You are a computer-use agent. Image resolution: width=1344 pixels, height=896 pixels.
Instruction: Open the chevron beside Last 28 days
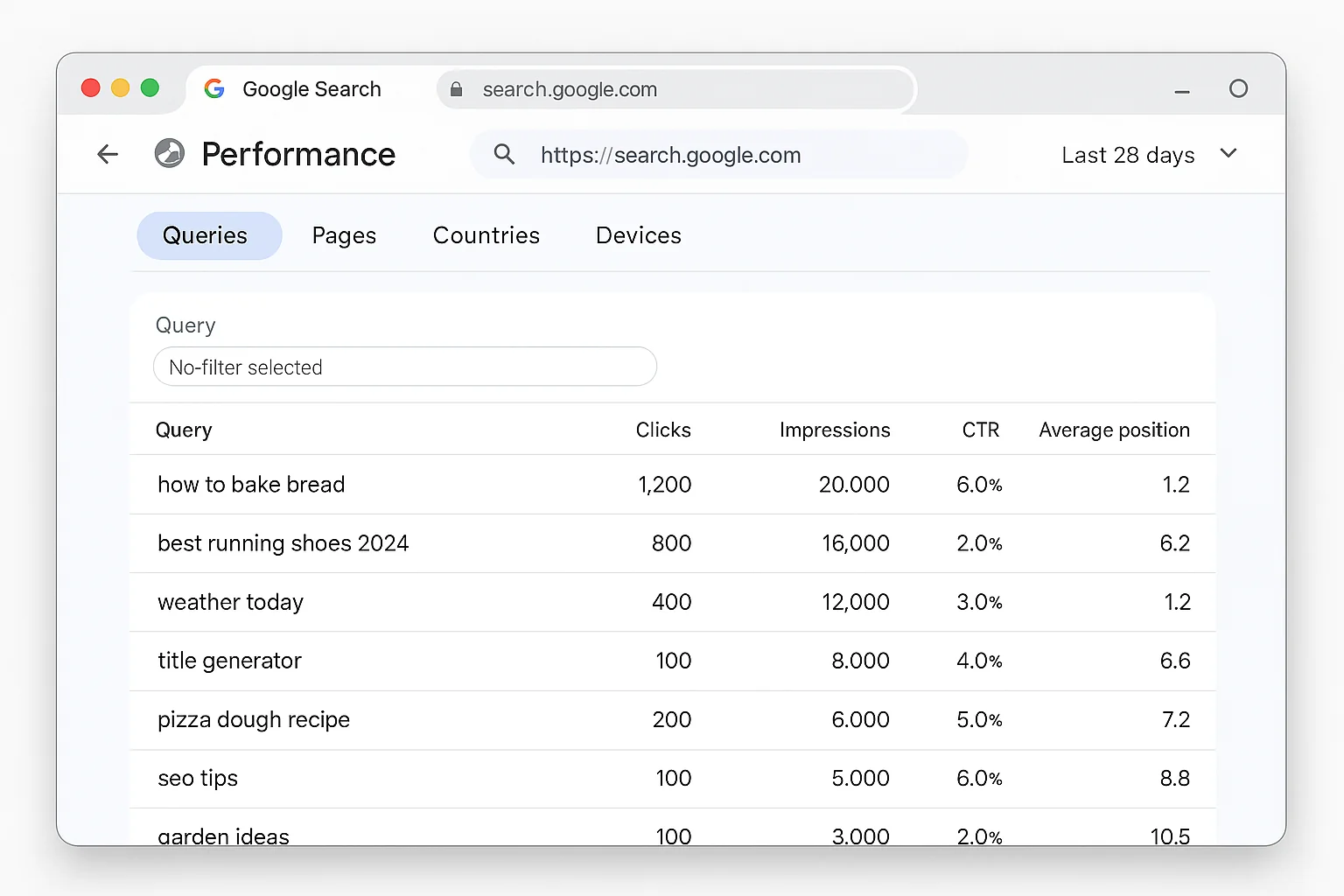click(x=1228, y=153)
